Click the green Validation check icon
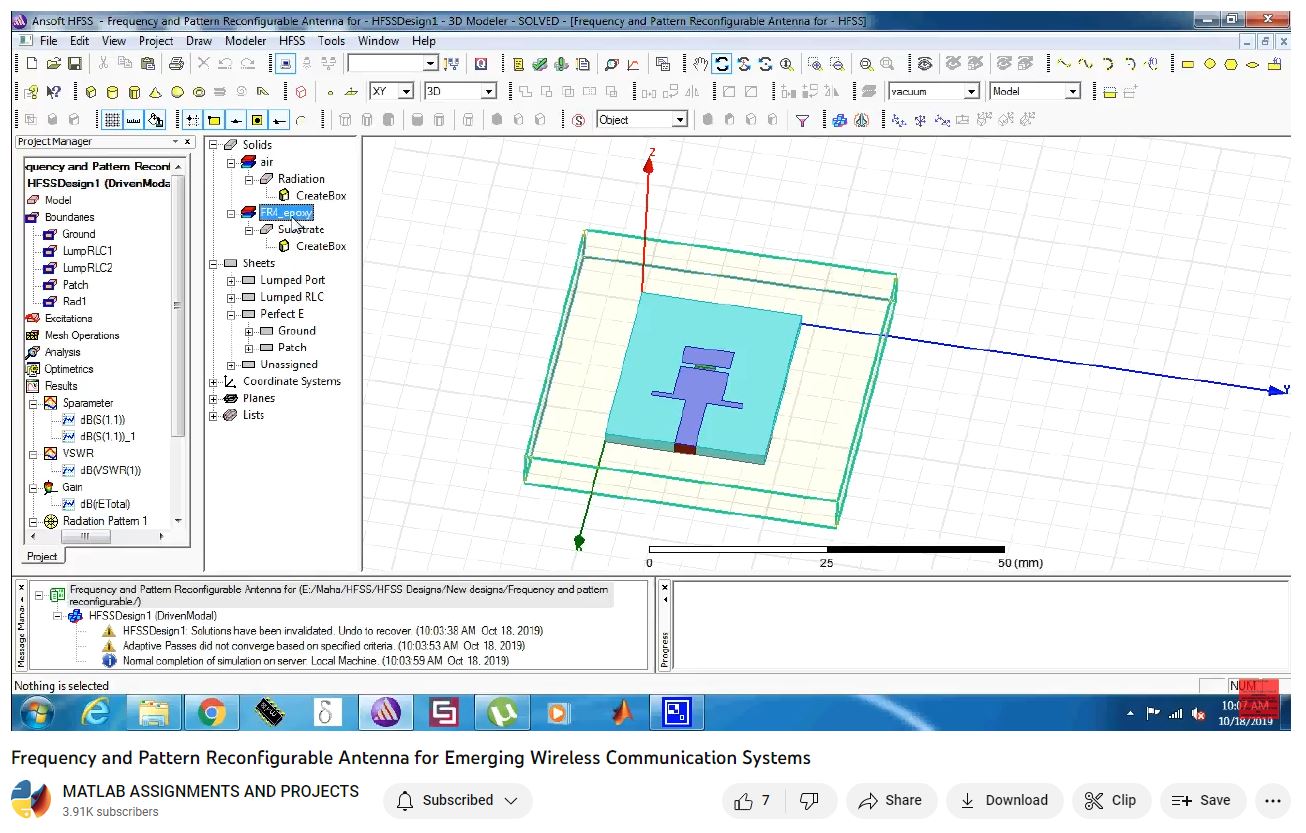 pos(540,64)
